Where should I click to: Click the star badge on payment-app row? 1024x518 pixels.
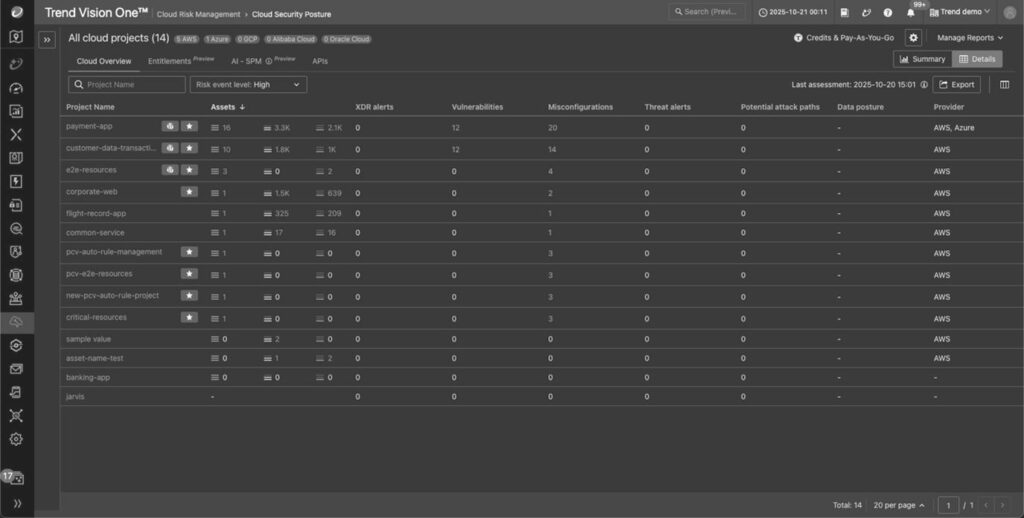(189, 126)
